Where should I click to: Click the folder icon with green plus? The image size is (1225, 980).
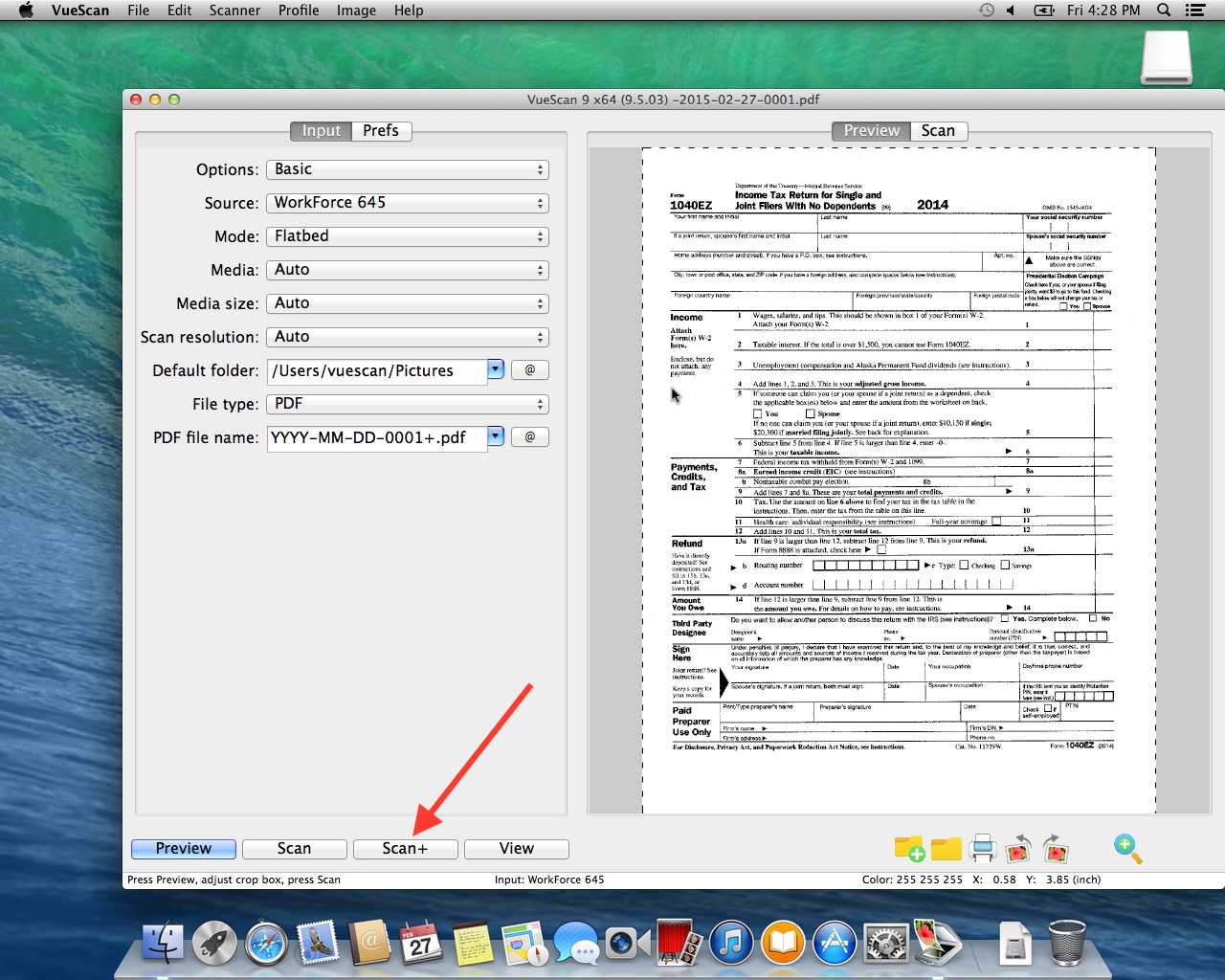coord(909,849)
